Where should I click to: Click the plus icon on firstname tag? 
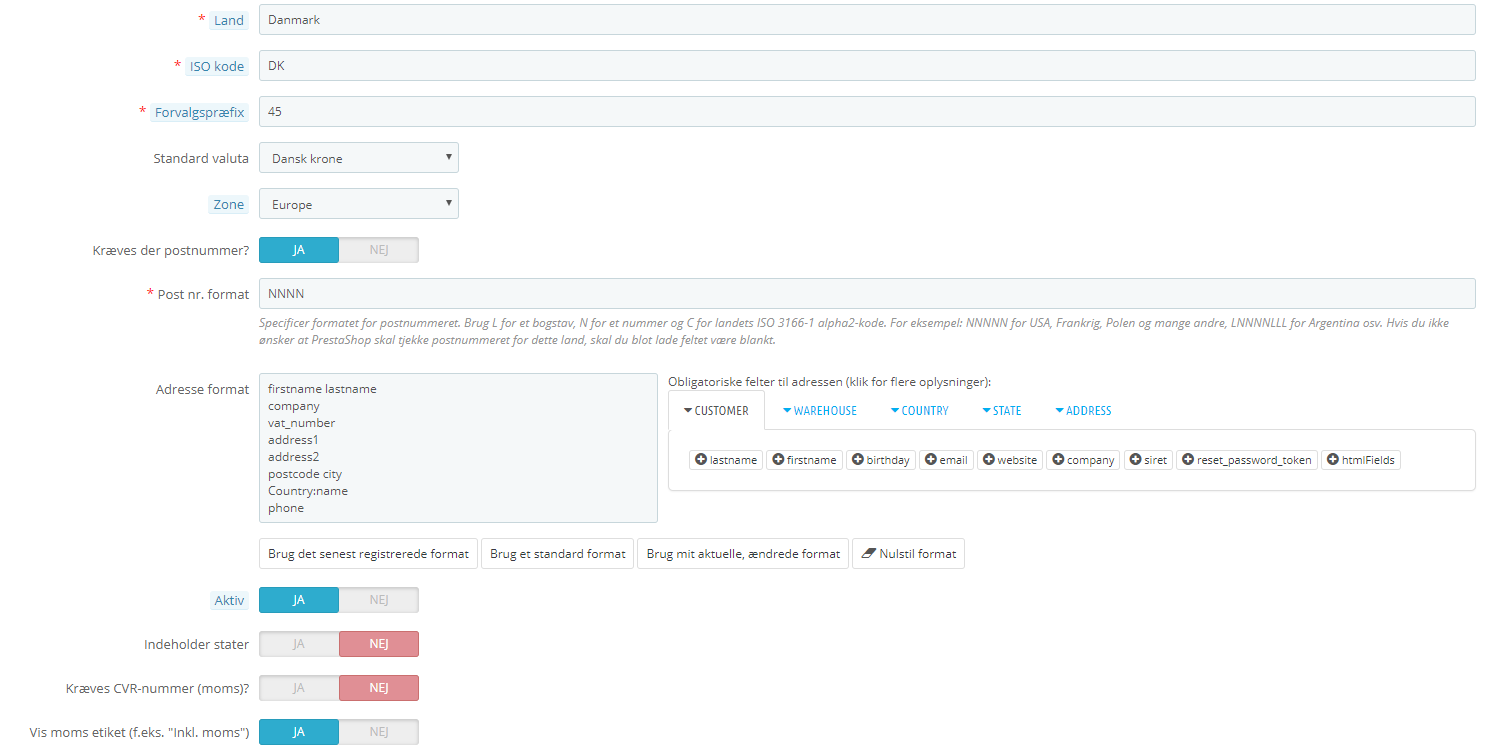point(777,460)
